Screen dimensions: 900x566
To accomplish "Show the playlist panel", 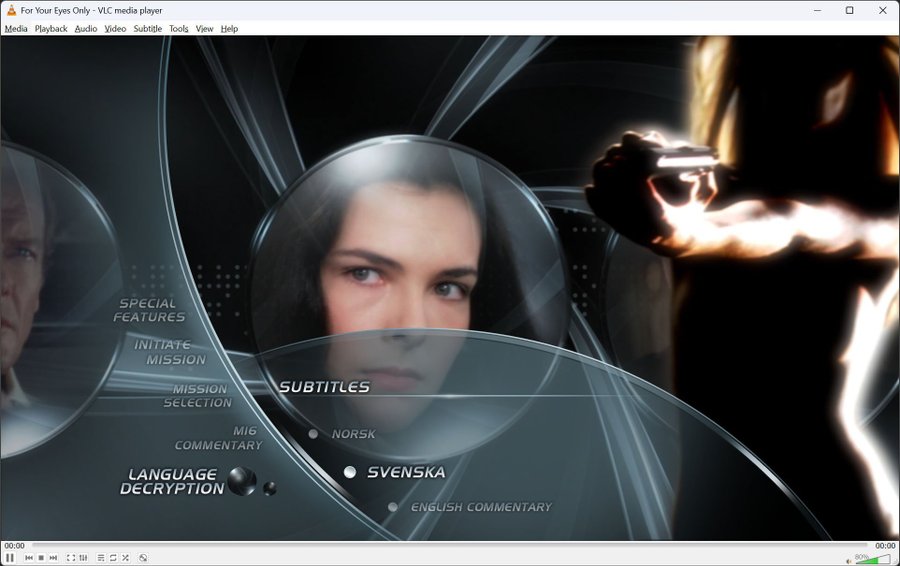I will pyautogui.click(x=100, y=557).
